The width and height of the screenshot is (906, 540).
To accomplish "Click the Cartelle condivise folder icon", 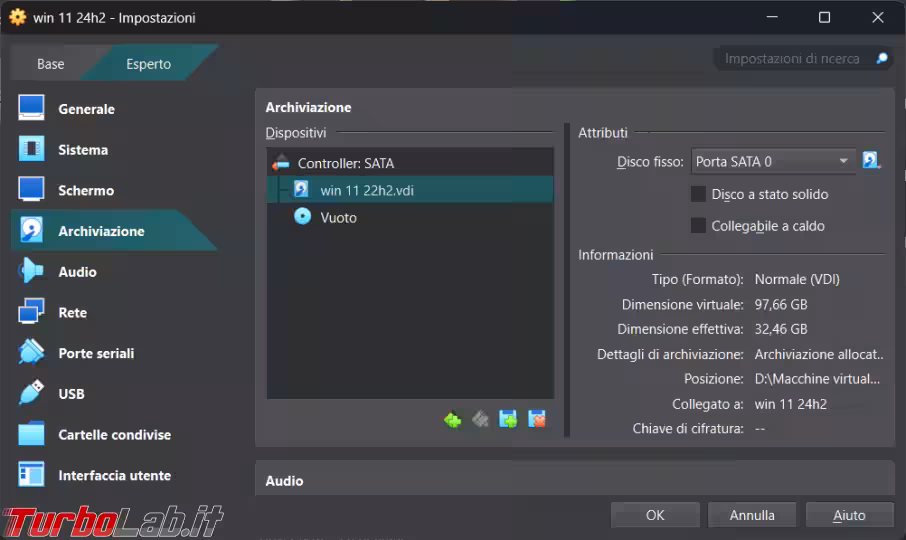I will point(31,434).
